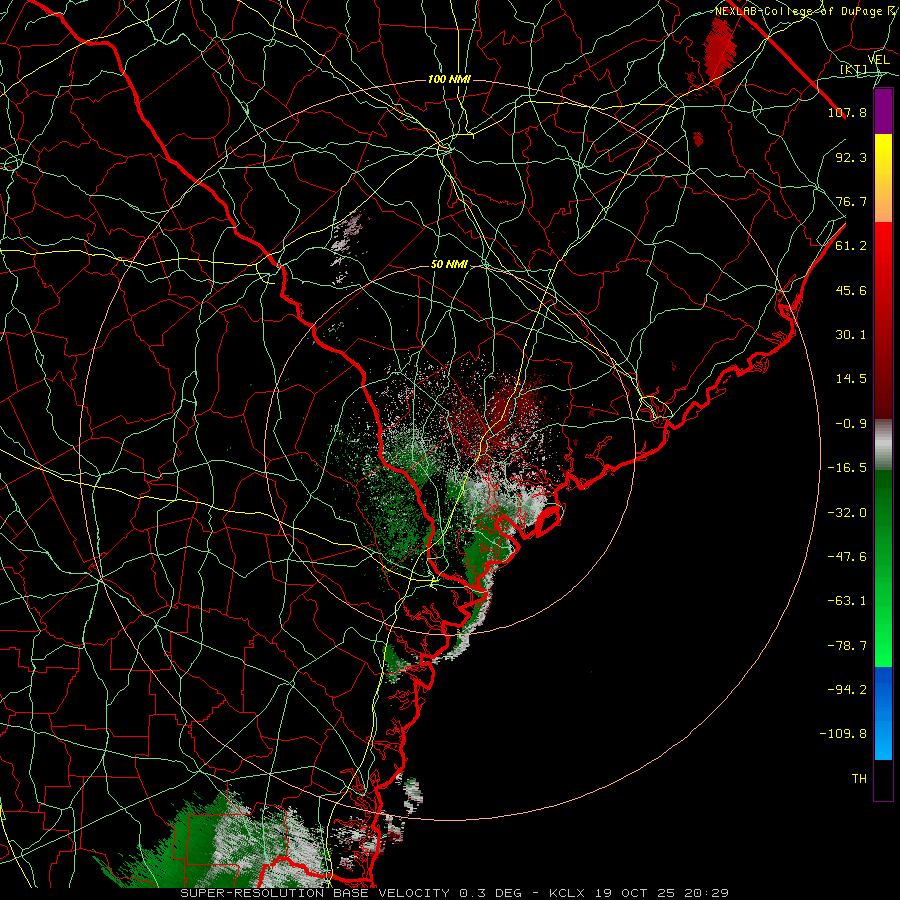This screenshot has height=900, width=900.
Task: Click the -63.1 legend value
Action: (847, 601)
